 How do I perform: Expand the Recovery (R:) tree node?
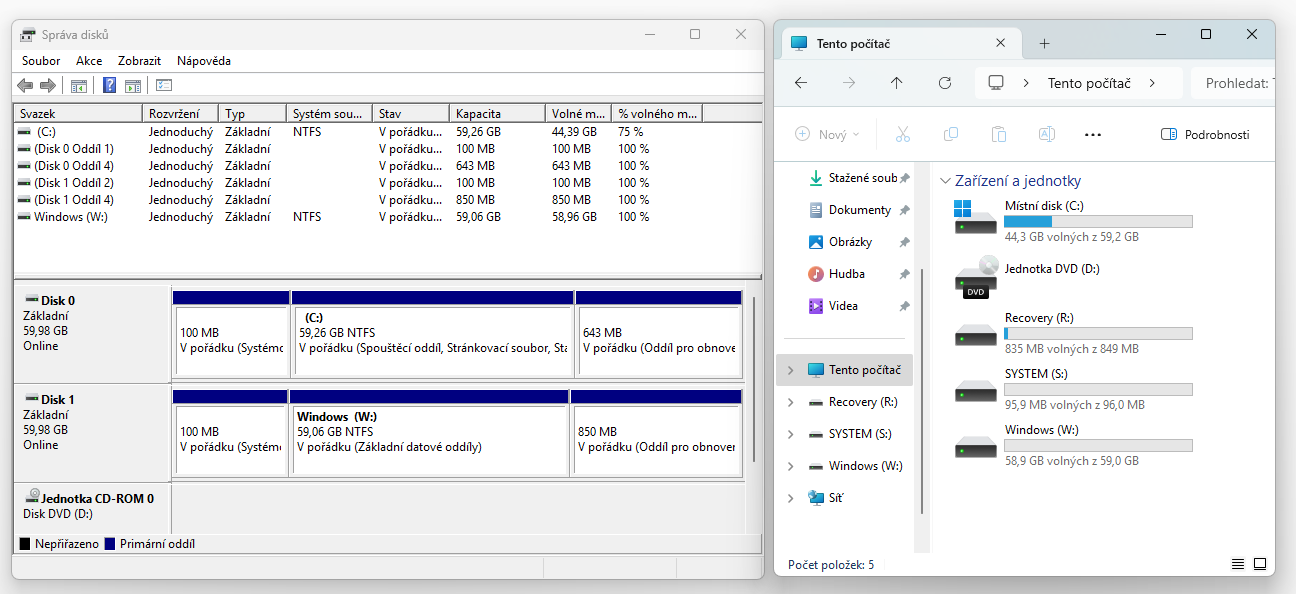coord(790,402)
